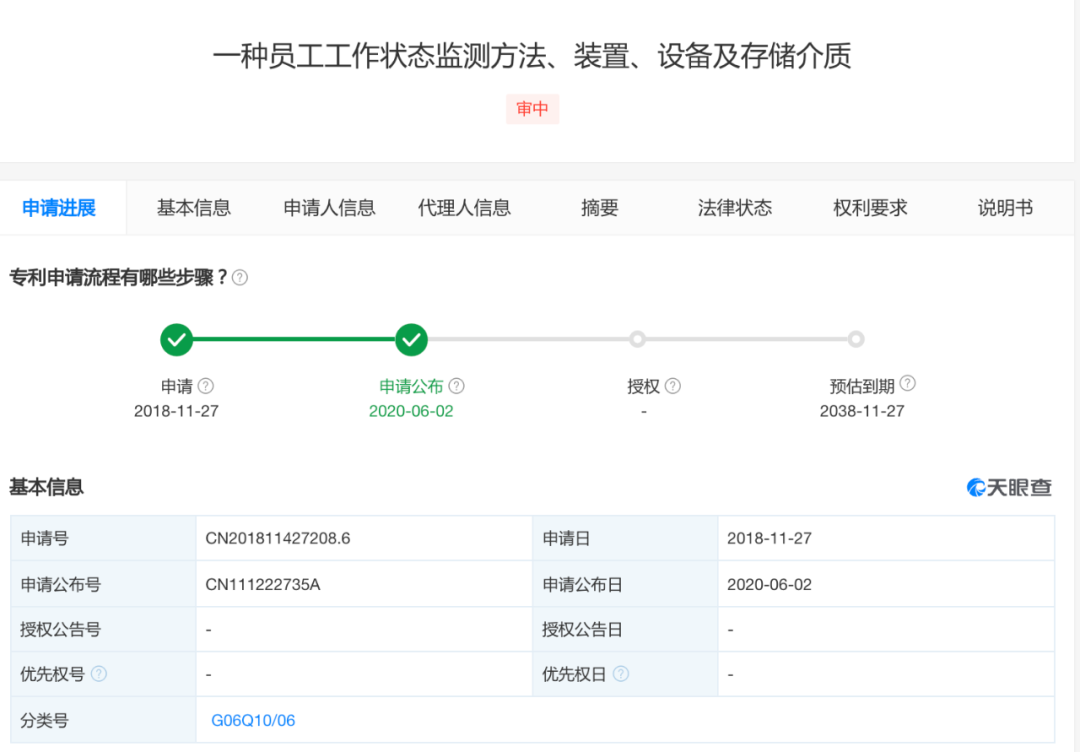Open the 申请人信息 tab

click(329, 208)
